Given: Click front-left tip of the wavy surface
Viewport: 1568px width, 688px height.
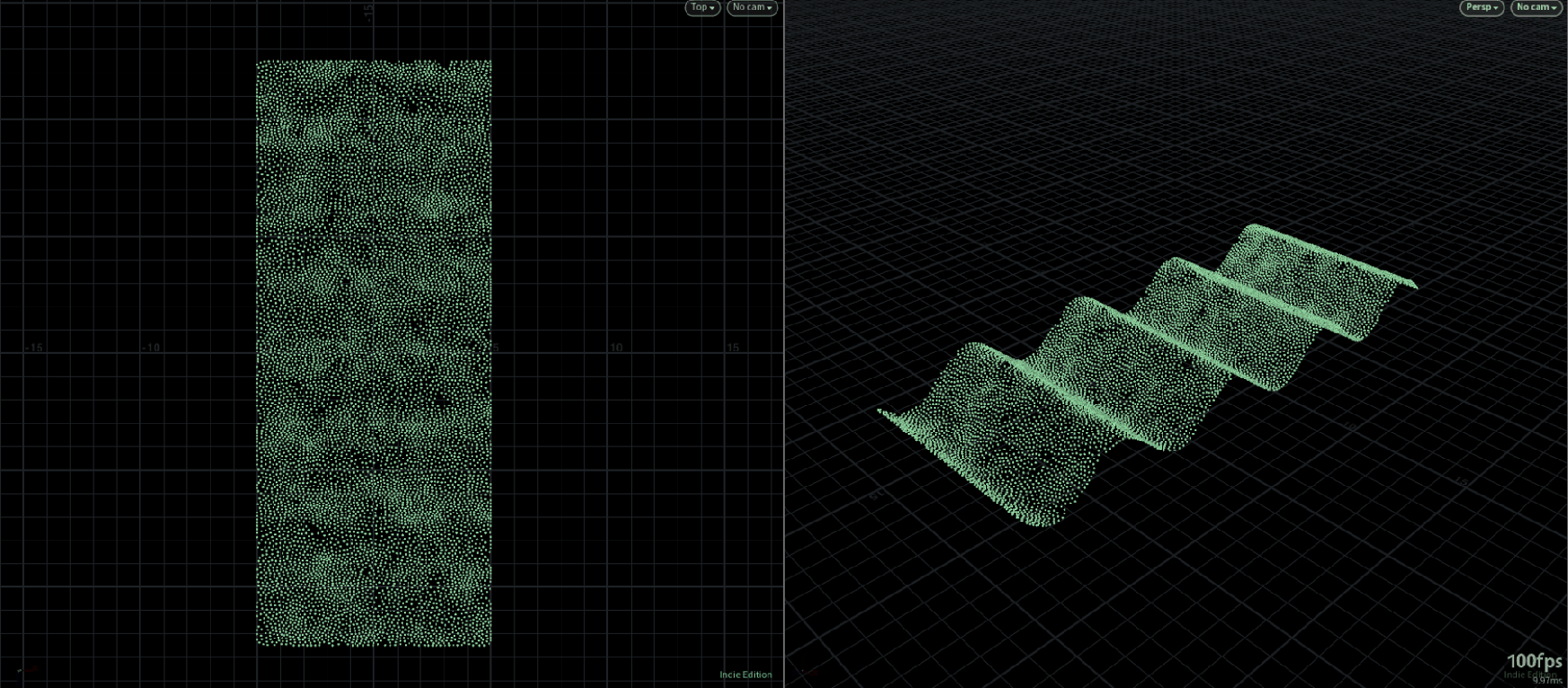Looking at the screenshot, I should click(x=881, y=411).
